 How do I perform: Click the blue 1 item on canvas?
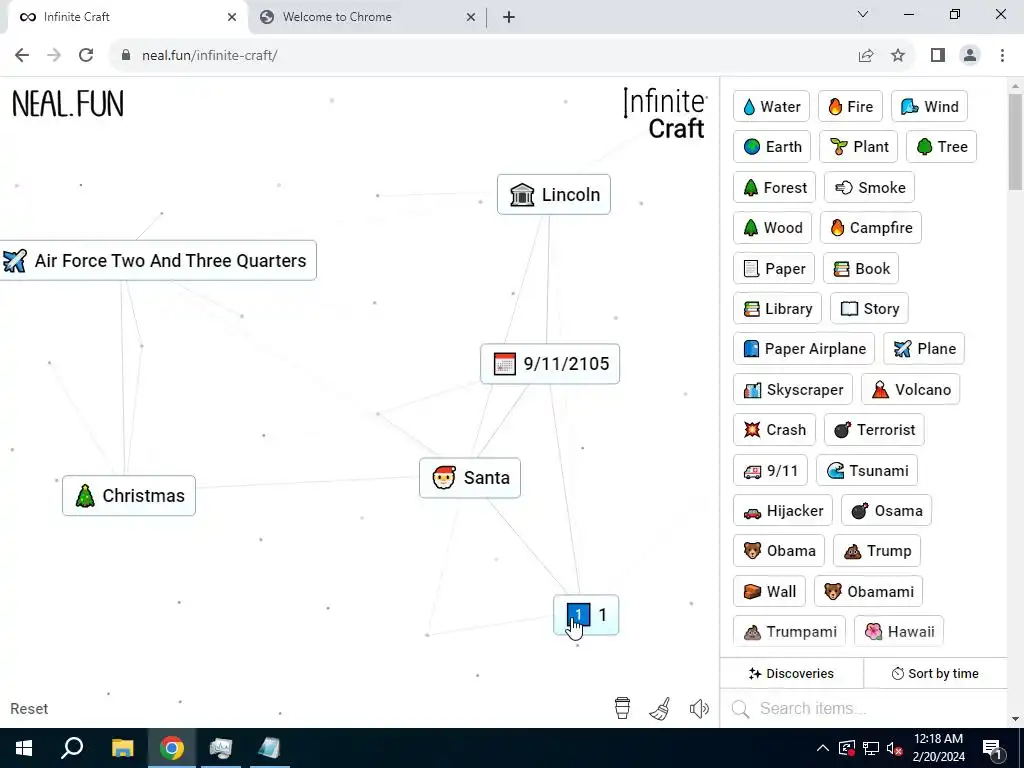pyautogui.click(x=586, y=615)
